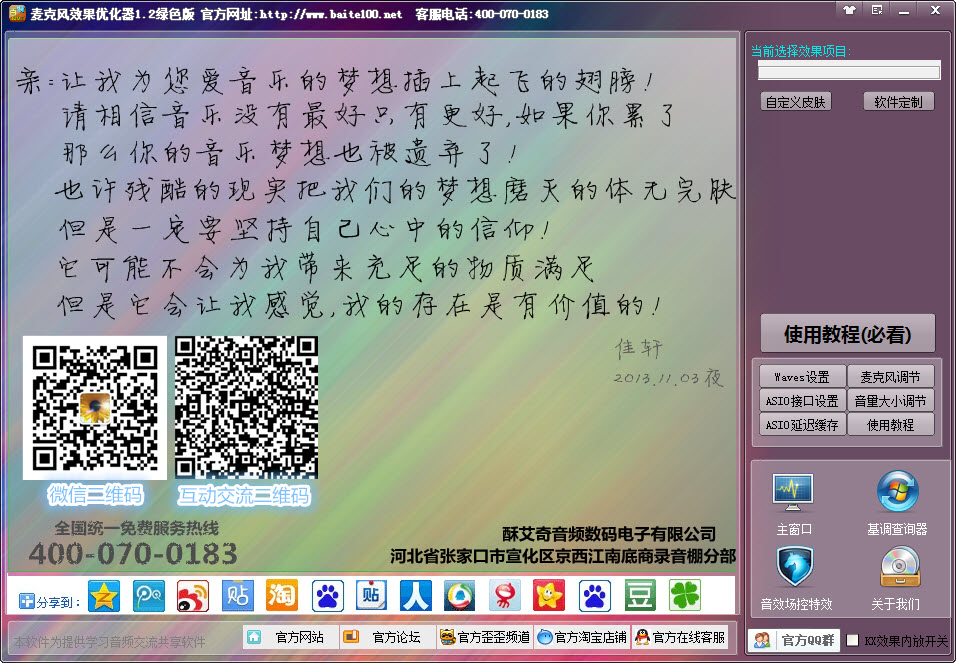Launch 基调查询器 Windows orb icon
This screenshot has height=663, width=956.
[x=897, y=492]
